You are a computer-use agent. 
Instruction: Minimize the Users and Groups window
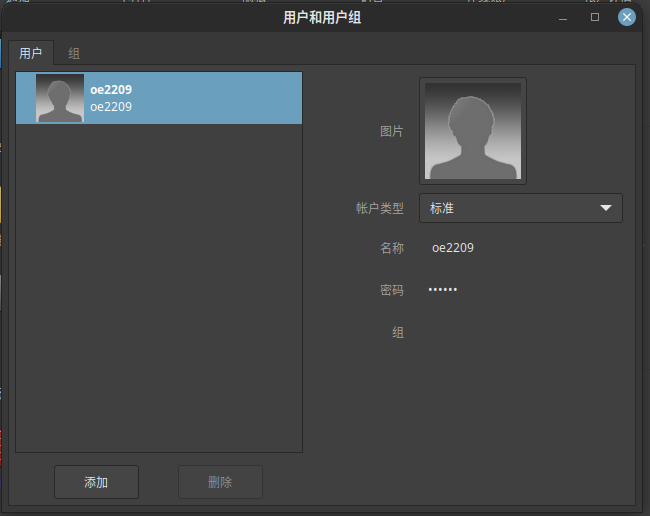click(x=564, y=17)
